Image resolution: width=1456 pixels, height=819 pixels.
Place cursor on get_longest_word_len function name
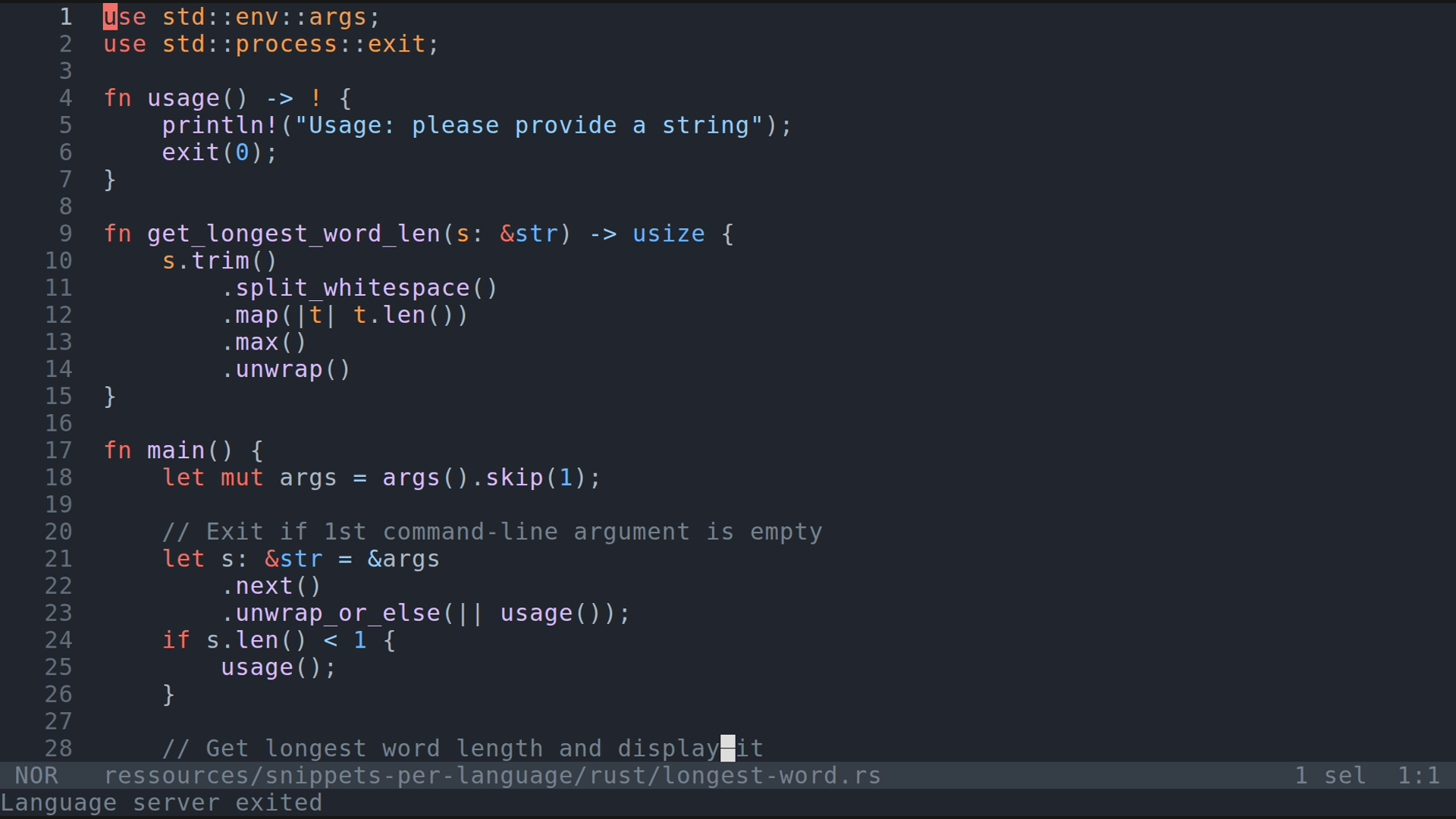[x=293, y=234]
